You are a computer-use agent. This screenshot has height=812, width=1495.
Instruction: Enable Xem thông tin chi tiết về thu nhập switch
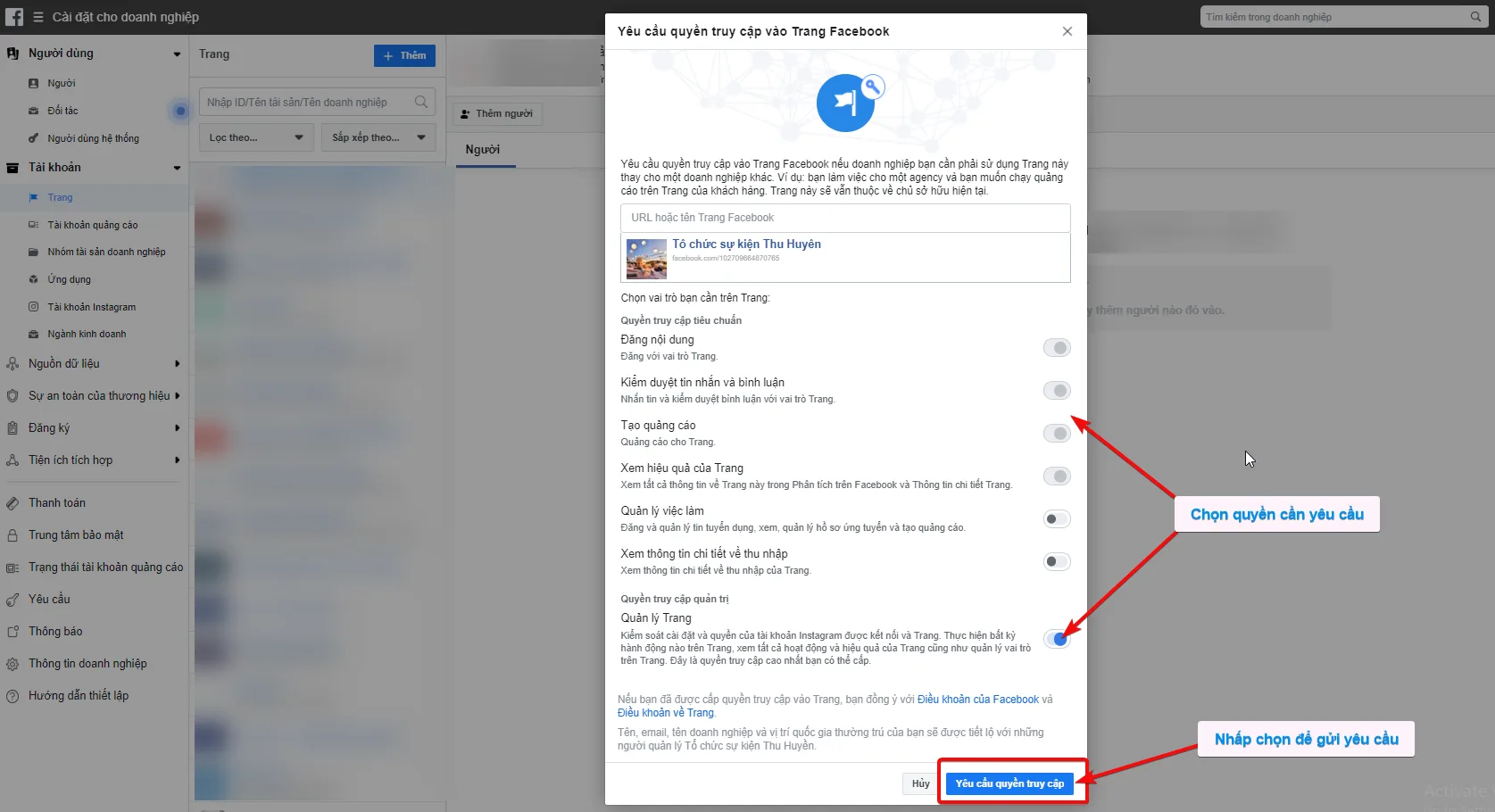[x=1057, y=562]
